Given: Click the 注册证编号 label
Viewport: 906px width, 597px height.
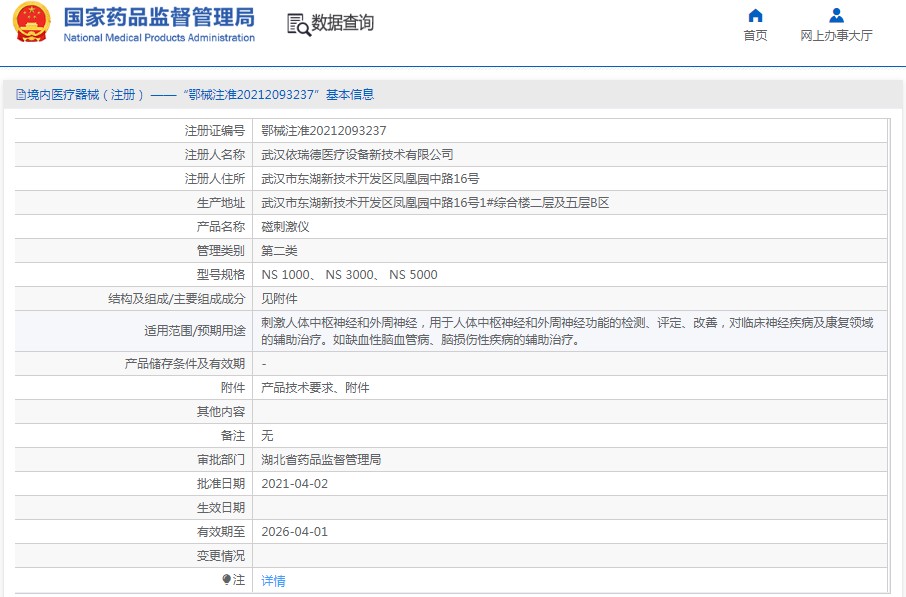Looking at the screenshot, I should 214,131.
